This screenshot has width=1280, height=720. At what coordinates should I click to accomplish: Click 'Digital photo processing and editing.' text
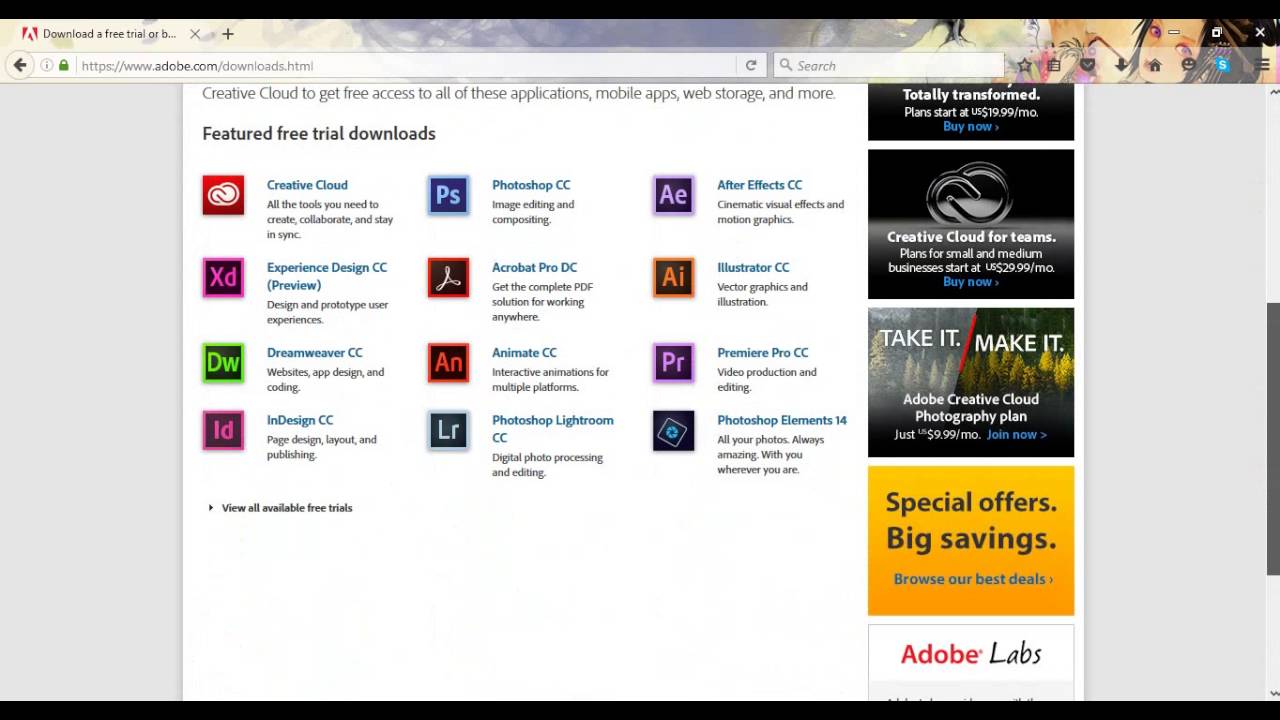[x=547, y=465]
